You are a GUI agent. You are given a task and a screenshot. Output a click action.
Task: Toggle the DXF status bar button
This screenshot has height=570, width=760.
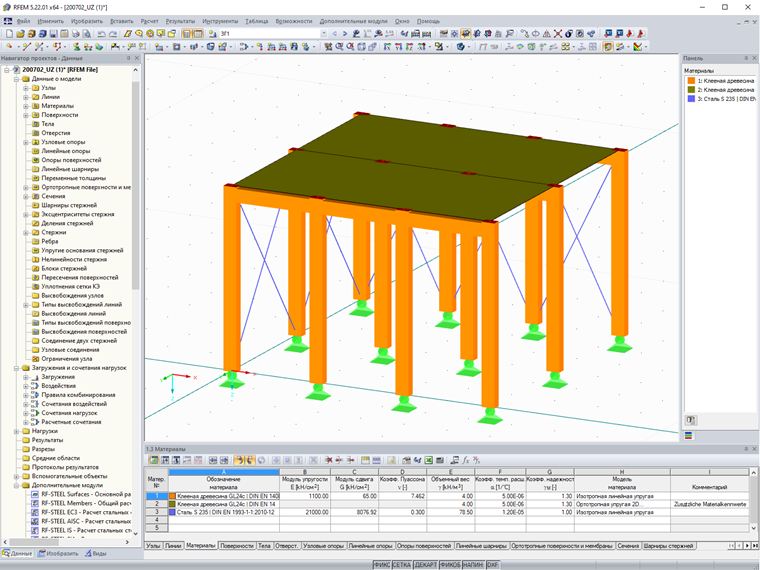click(492, 565)
